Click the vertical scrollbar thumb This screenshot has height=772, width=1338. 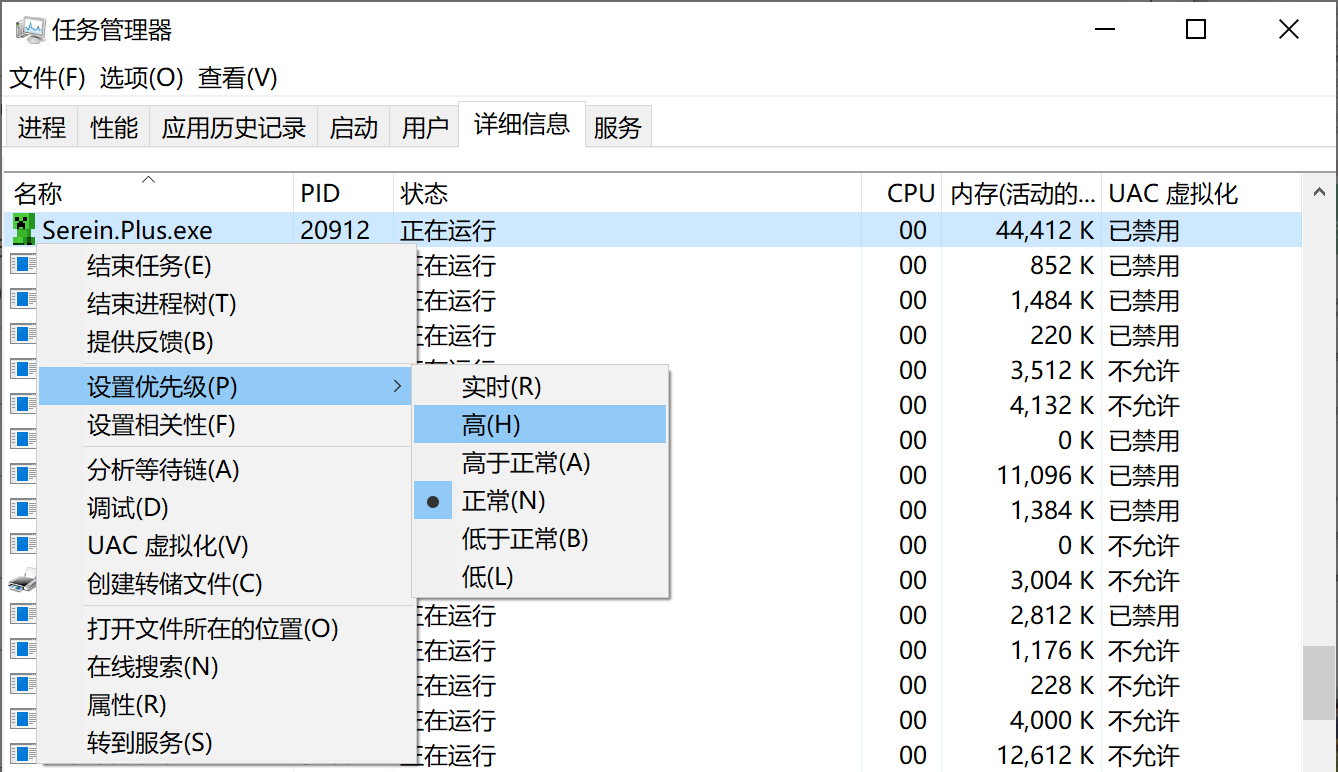pos(1320,682)
